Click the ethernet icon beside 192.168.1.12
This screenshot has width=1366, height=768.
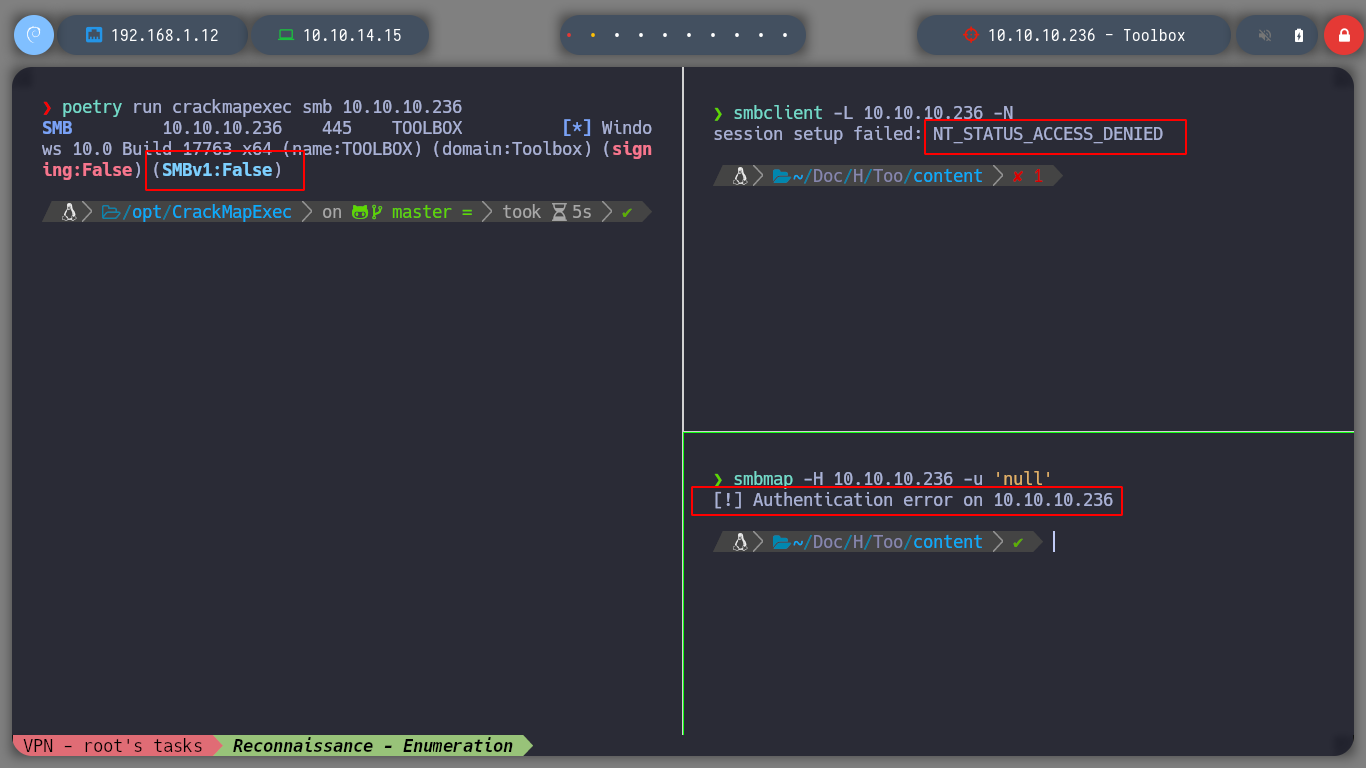(x=94, y=35)
